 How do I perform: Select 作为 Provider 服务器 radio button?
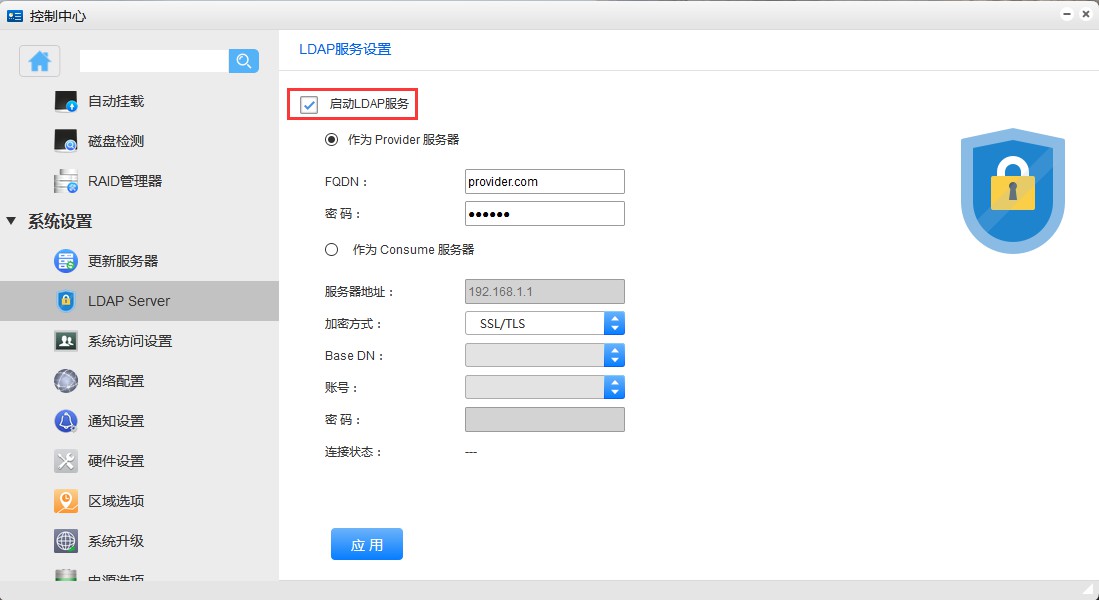click(x=332, y=140)
